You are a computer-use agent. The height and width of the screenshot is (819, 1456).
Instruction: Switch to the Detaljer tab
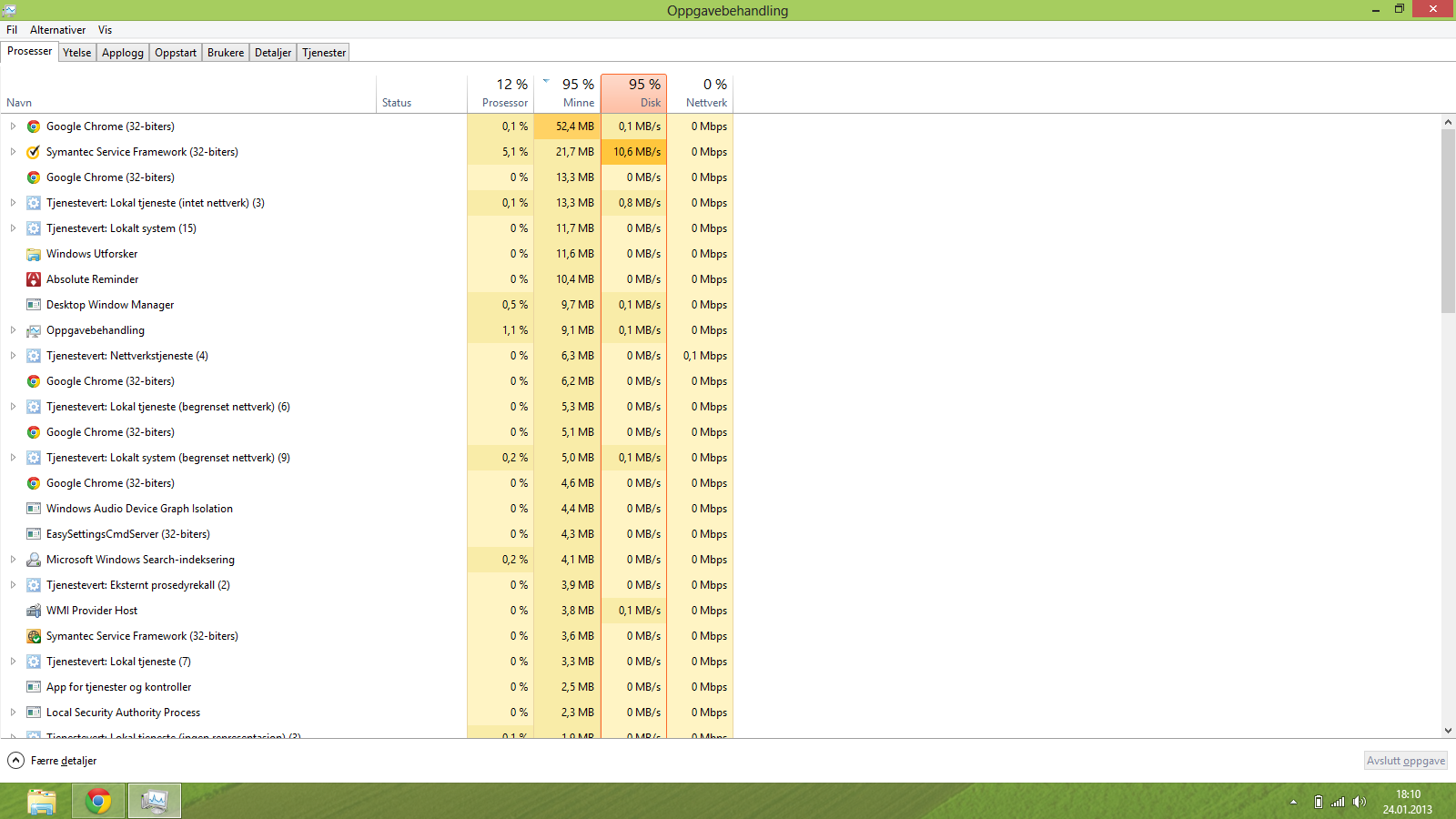273,53
